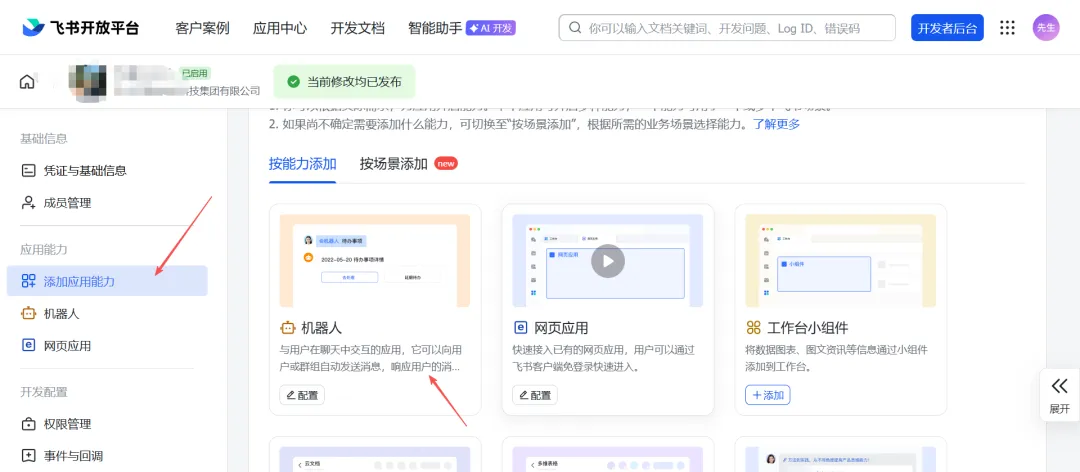Click 添加 on the 工作台小组件 card
1080x472 pixels.
coord(767,395)
